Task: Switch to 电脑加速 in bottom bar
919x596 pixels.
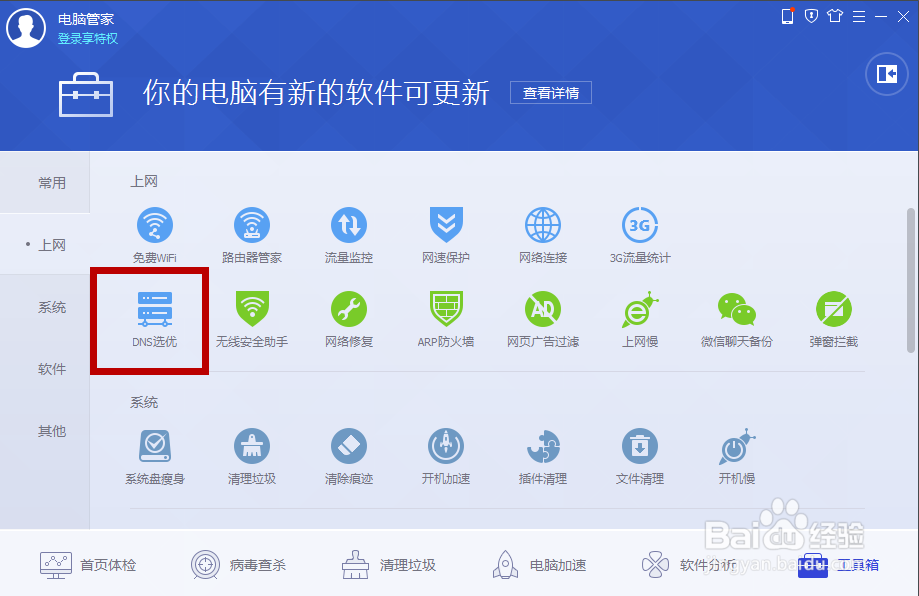Action: (x=539, y=565)
